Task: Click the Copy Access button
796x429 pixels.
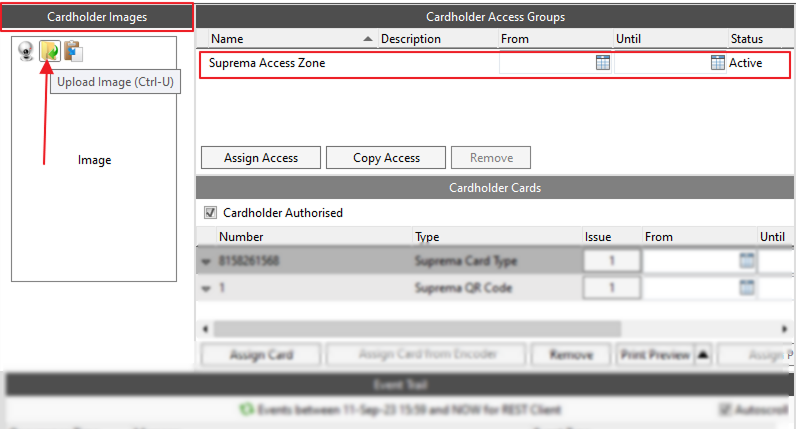Action: coord(387,158)
